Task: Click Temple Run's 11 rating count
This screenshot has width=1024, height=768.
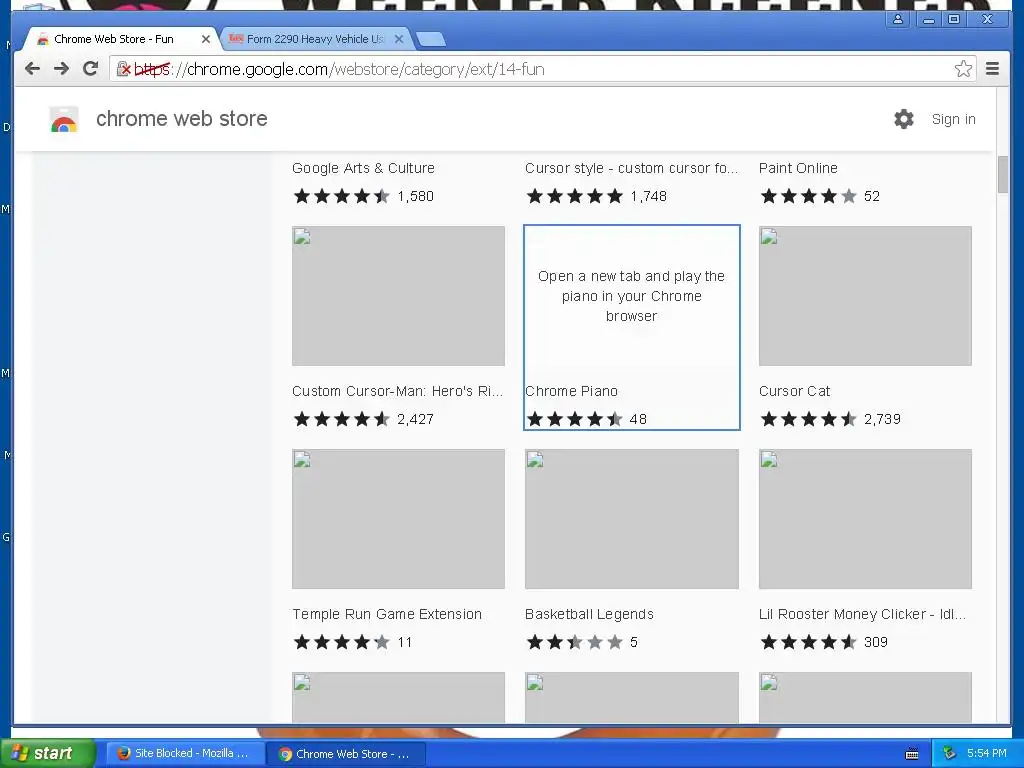Action: (x=405, y=642)
